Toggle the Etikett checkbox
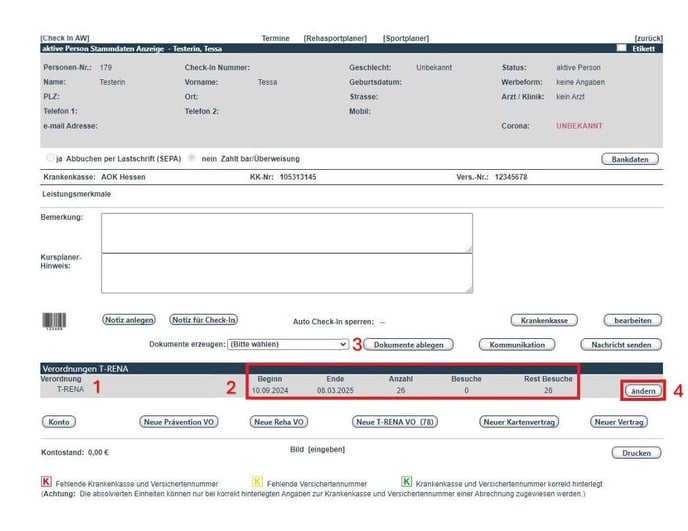 tap(622, 47)
